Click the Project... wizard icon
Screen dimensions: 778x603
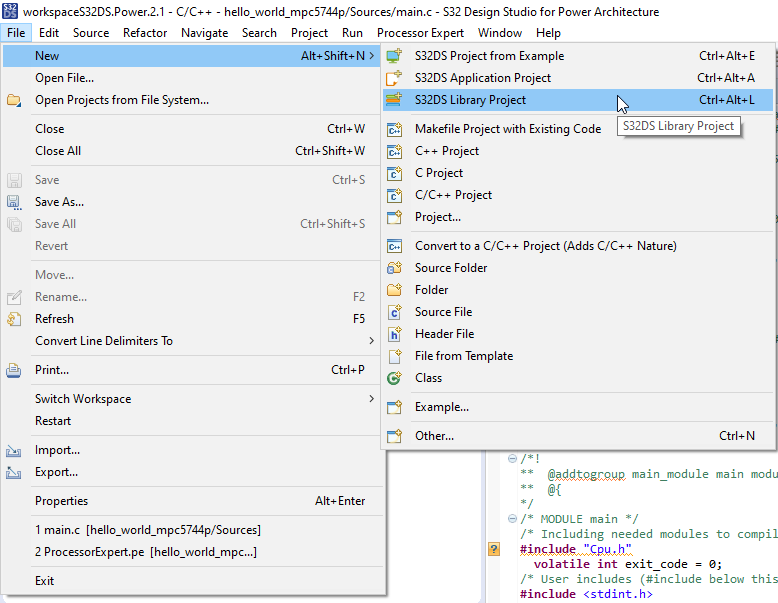(x=394, y=217)
